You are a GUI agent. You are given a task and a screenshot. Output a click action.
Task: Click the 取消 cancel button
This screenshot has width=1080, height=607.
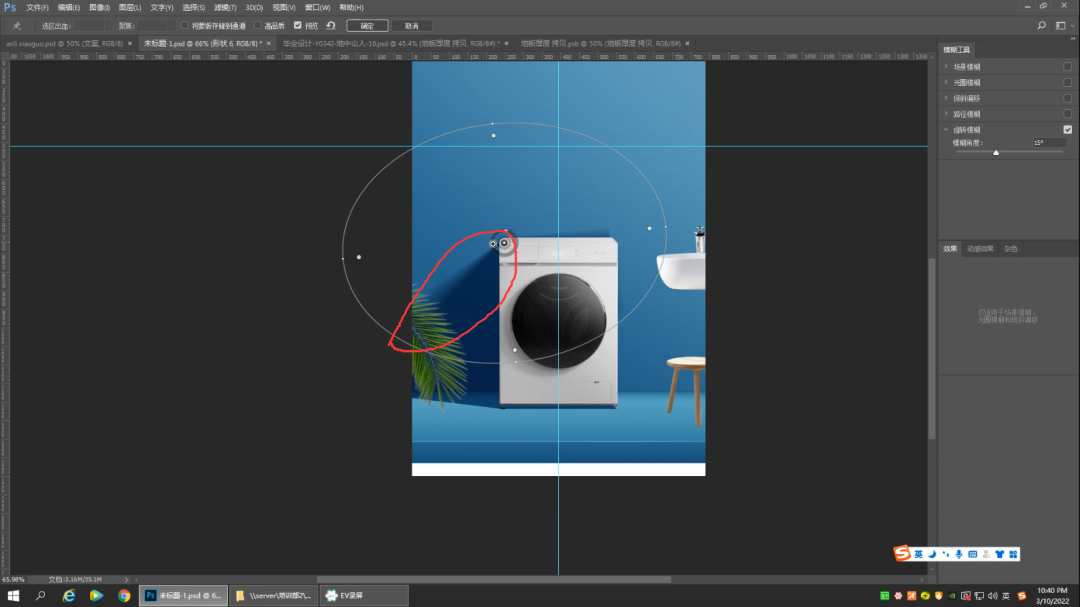(x=411, y=25)
